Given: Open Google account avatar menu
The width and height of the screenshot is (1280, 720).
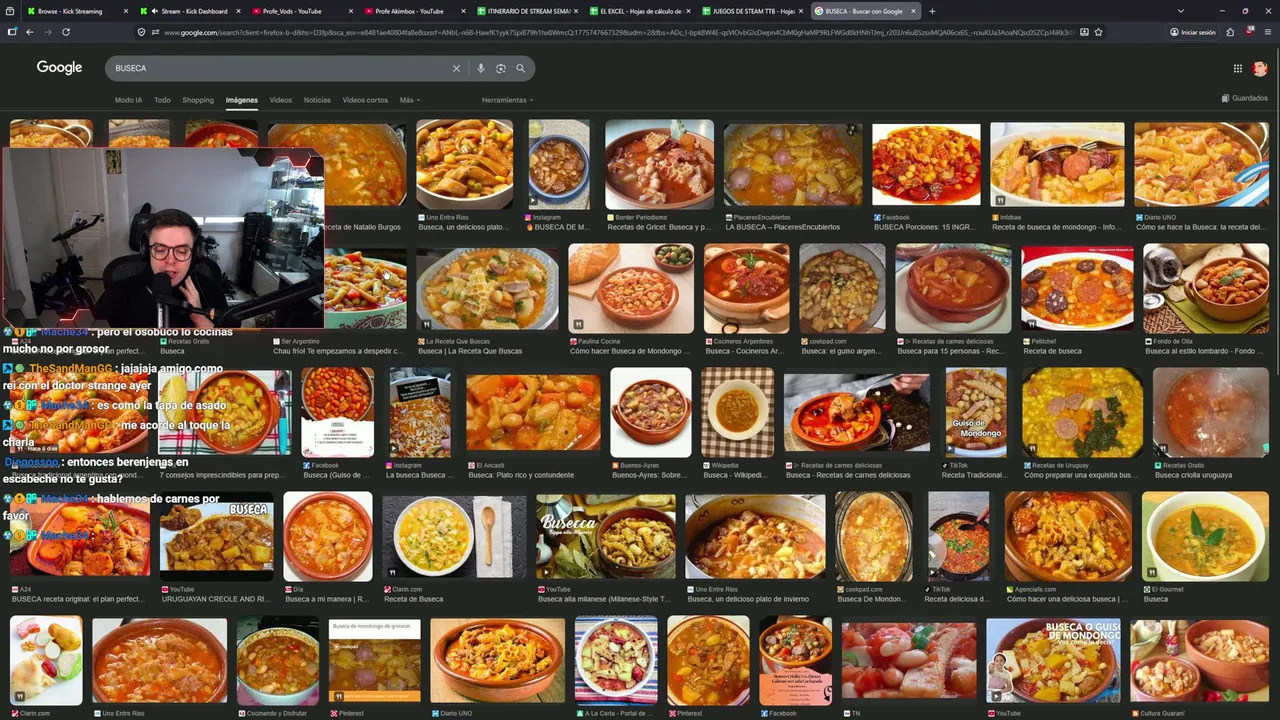Looking at the screenshot, I should (1260, 69).
